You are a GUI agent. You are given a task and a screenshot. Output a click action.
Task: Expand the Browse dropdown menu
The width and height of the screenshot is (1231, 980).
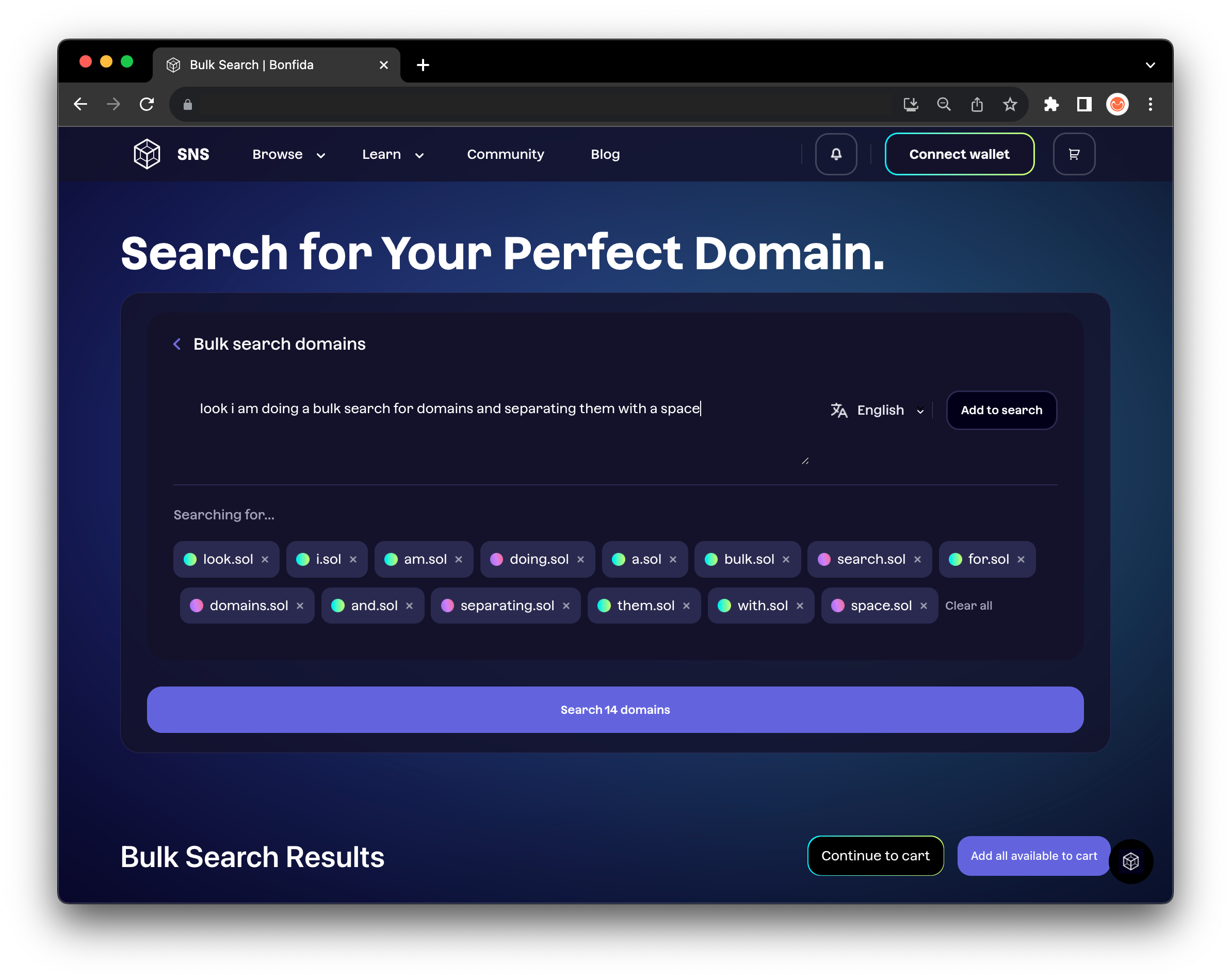point(288,155)
